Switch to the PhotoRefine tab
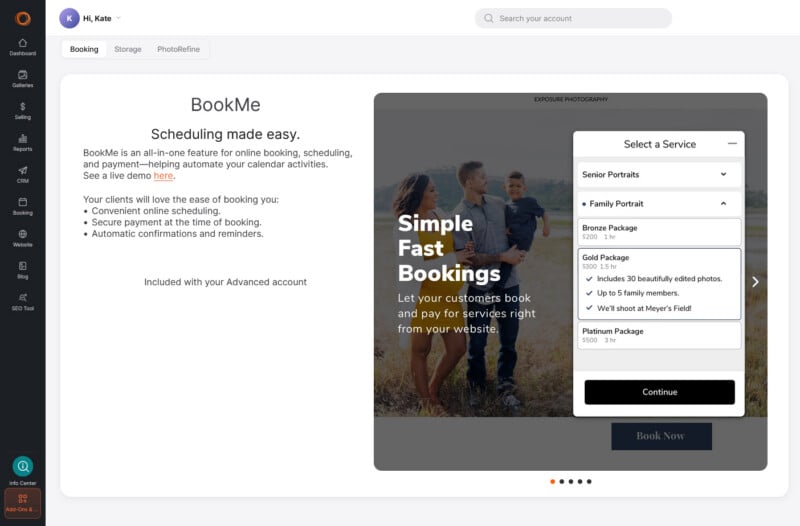800x526 pixels. (x=179, y=49)
